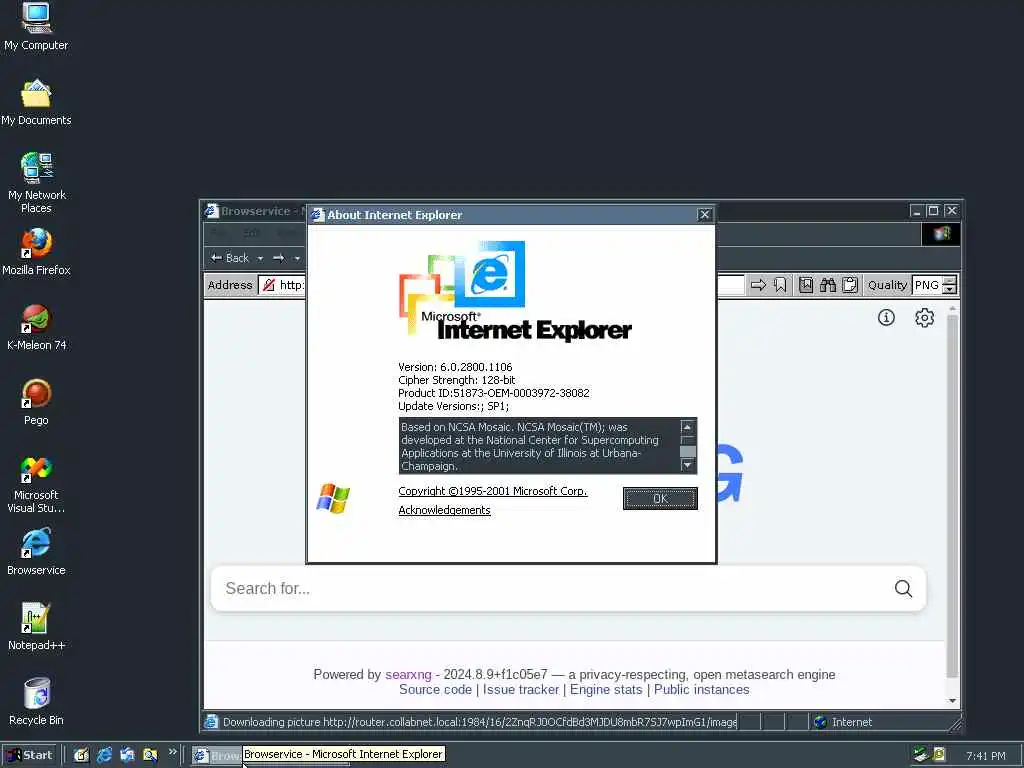Click the Version: 6.0.2800.1106 text
Image resolution: width=1024 pixels, height=768 pixels.
point(455,367)
